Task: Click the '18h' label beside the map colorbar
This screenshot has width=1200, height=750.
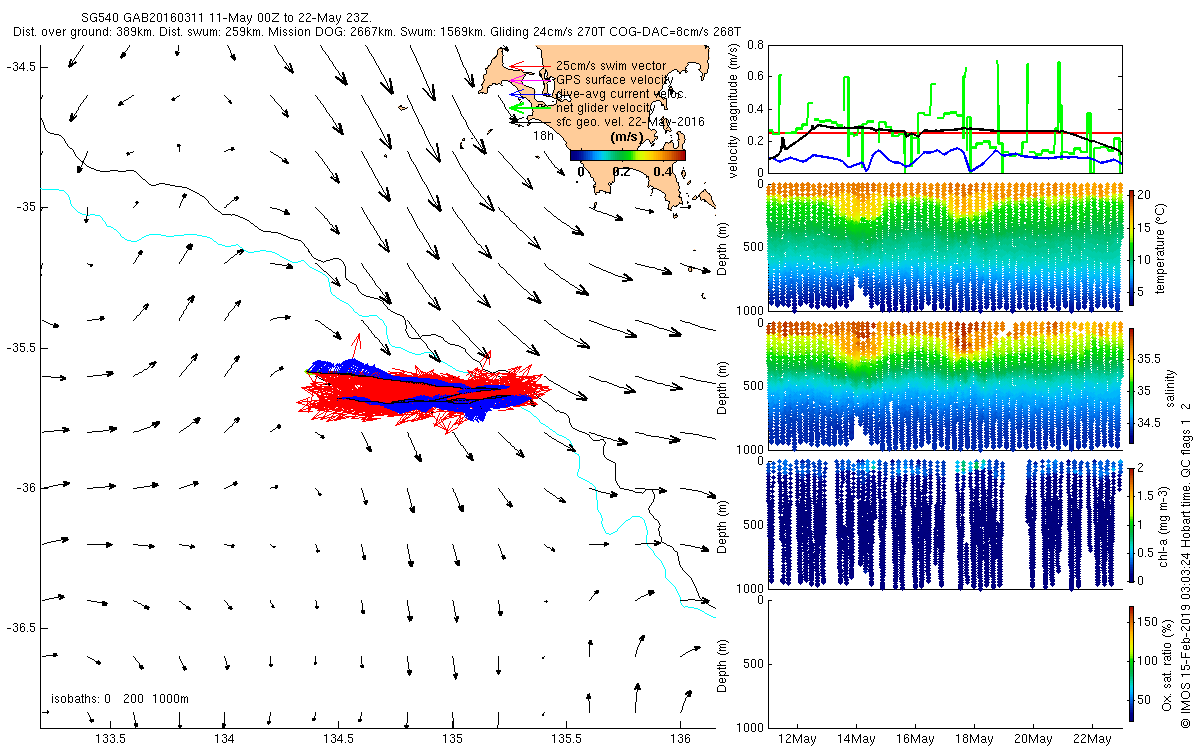Action: pyautogui.click(x=543, y=135)
